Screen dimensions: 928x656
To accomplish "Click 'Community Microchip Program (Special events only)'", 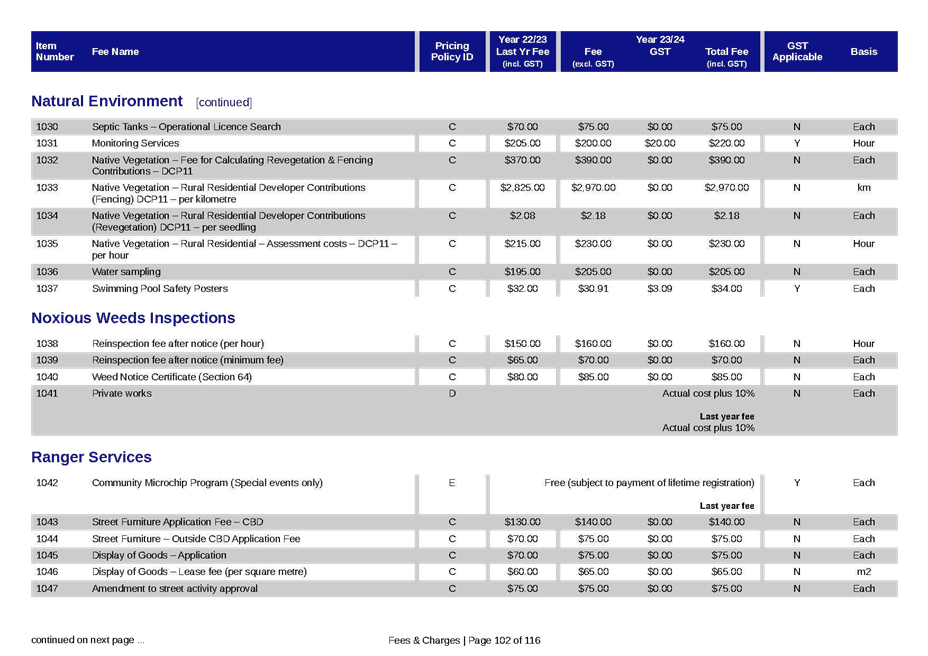I will pos(207,483).
